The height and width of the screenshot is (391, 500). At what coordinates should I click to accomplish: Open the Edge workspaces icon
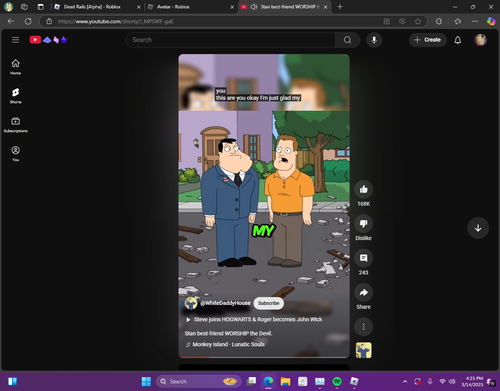coord(24,7)
